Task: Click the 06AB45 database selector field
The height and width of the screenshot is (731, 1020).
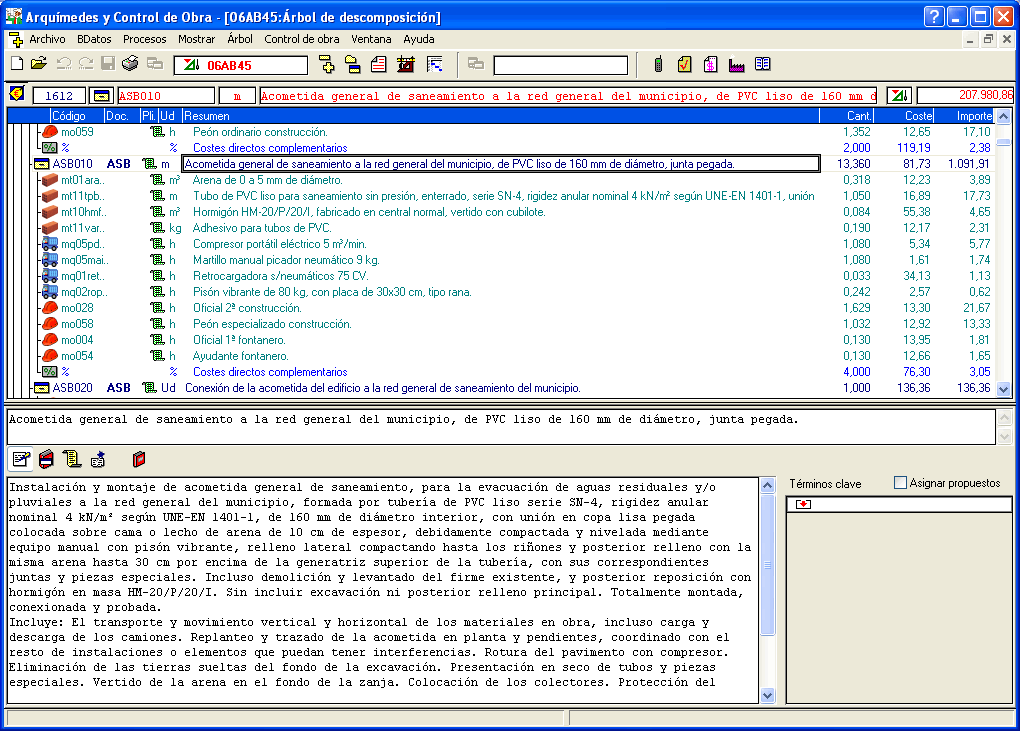Action: (x=241, y=65)
